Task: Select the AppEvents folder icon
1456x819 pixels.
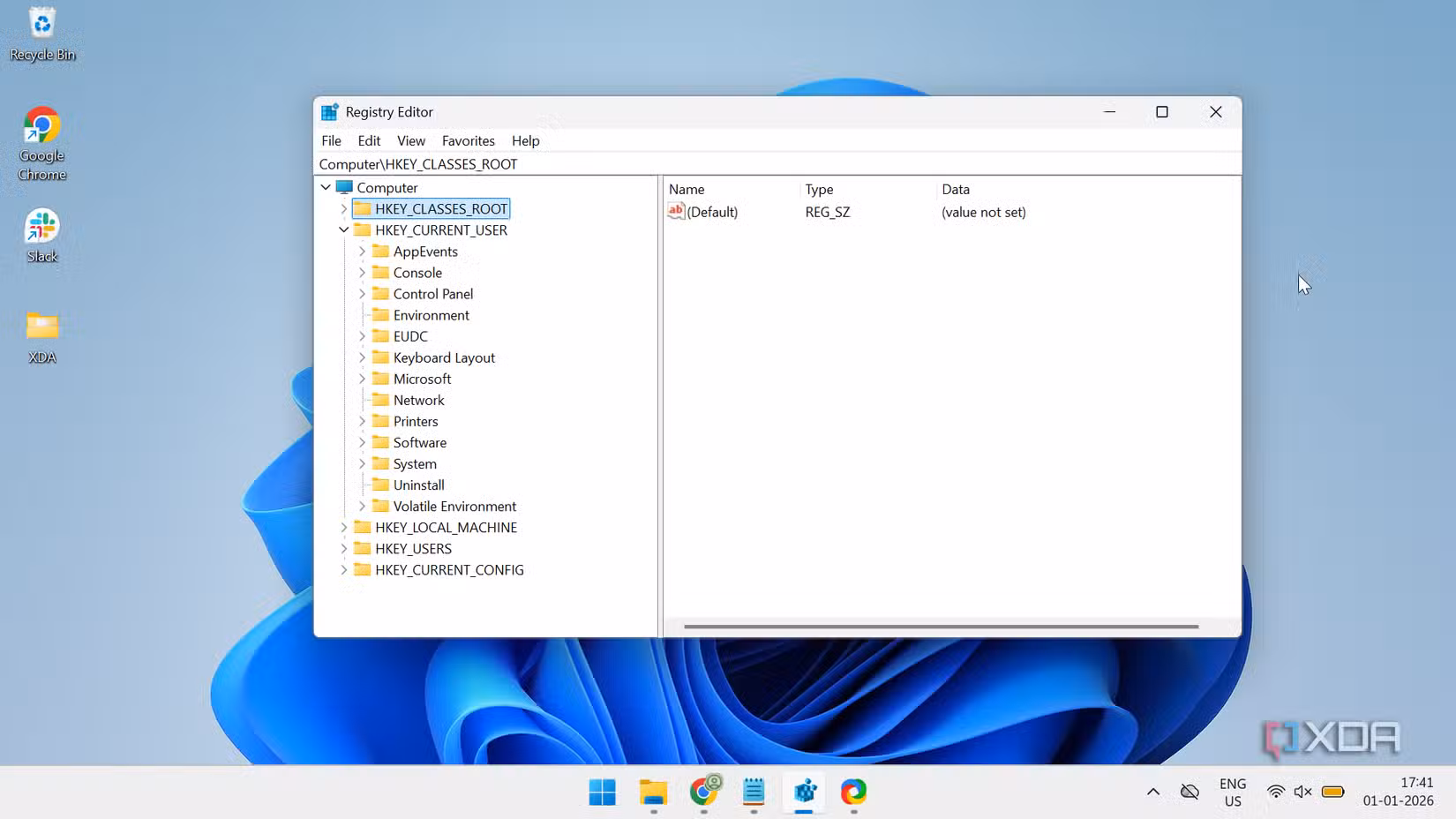Action: [380, 251]
